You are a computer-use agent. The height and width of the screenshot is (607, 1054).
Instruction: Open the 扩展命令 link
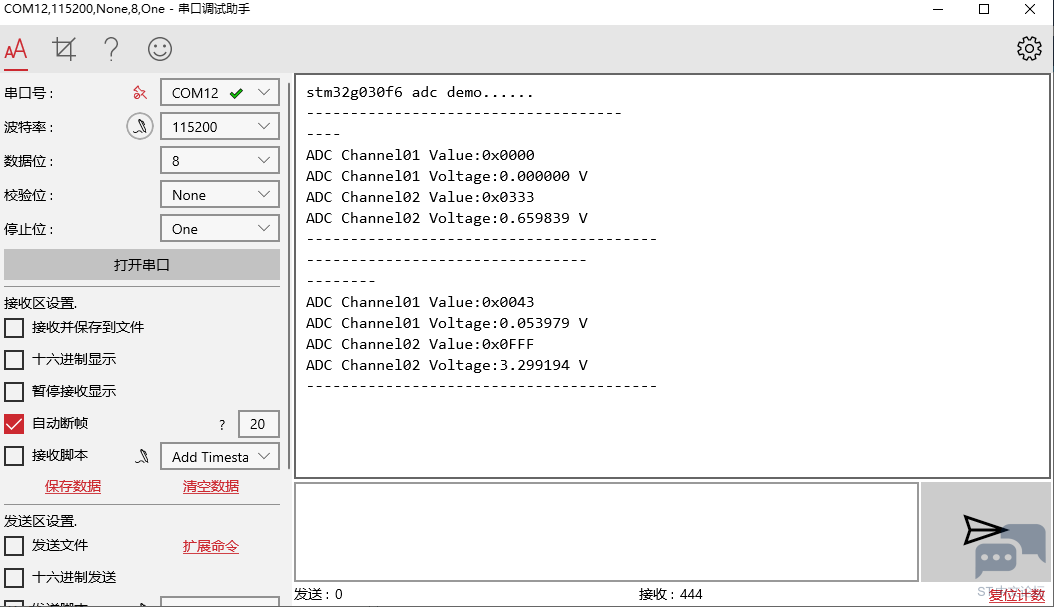(210, 546)
